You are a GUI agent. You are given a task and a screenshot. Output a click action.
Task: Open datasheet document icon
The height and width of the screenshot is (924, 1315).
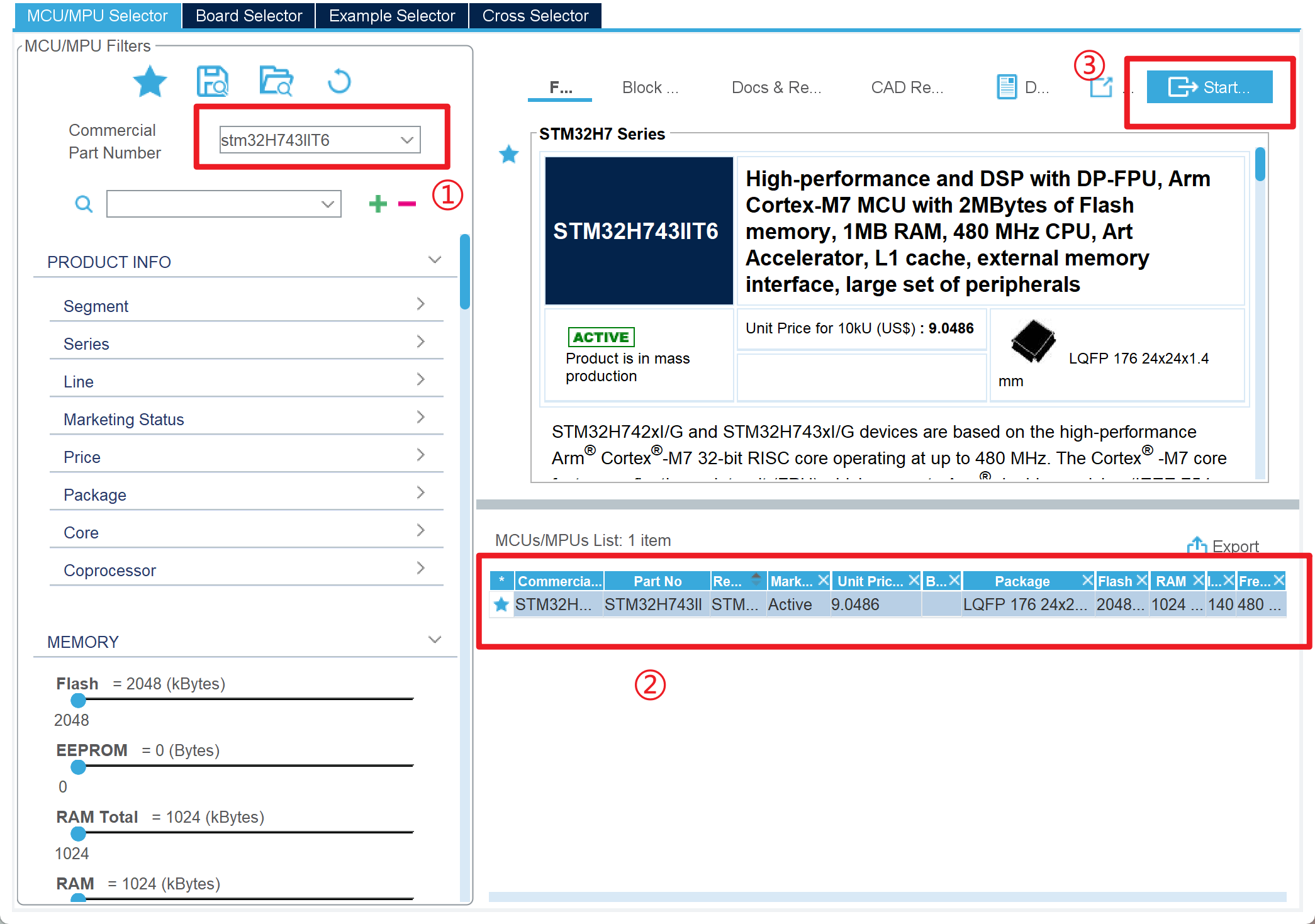(1007, 87)
